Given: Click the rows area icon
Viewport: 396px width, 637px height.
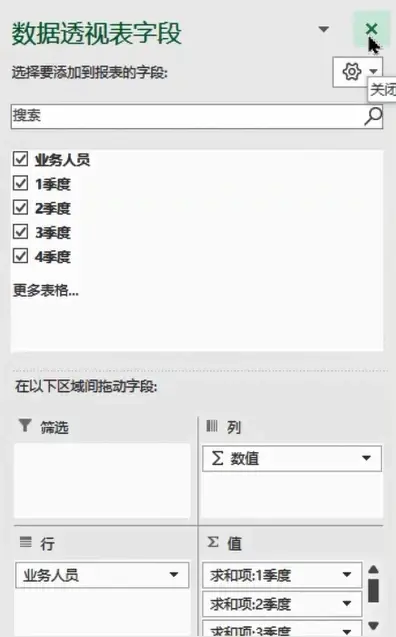Looking at the screenshot, I should (x=26, y=542).
